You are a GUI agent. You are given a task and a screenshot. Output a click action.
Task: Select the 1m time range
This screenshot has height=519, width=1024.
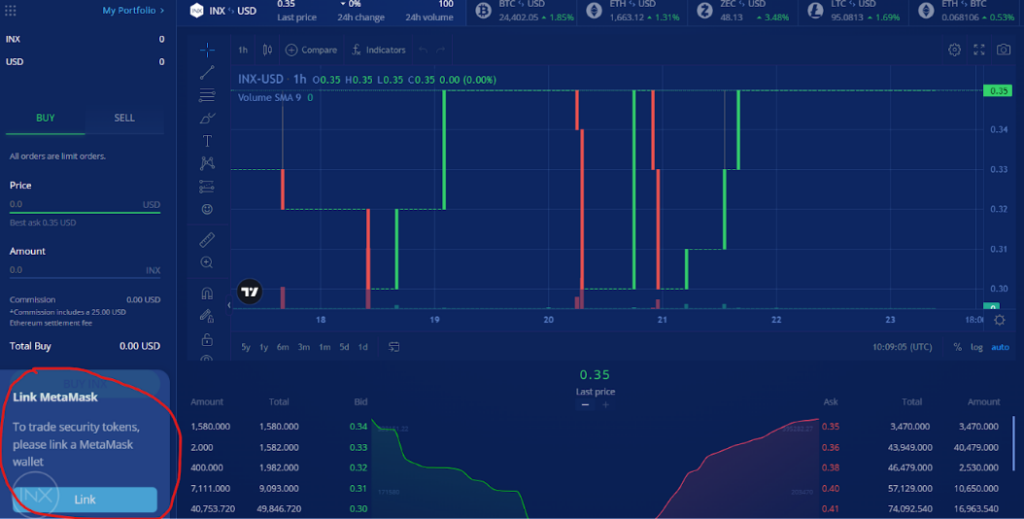325,347
